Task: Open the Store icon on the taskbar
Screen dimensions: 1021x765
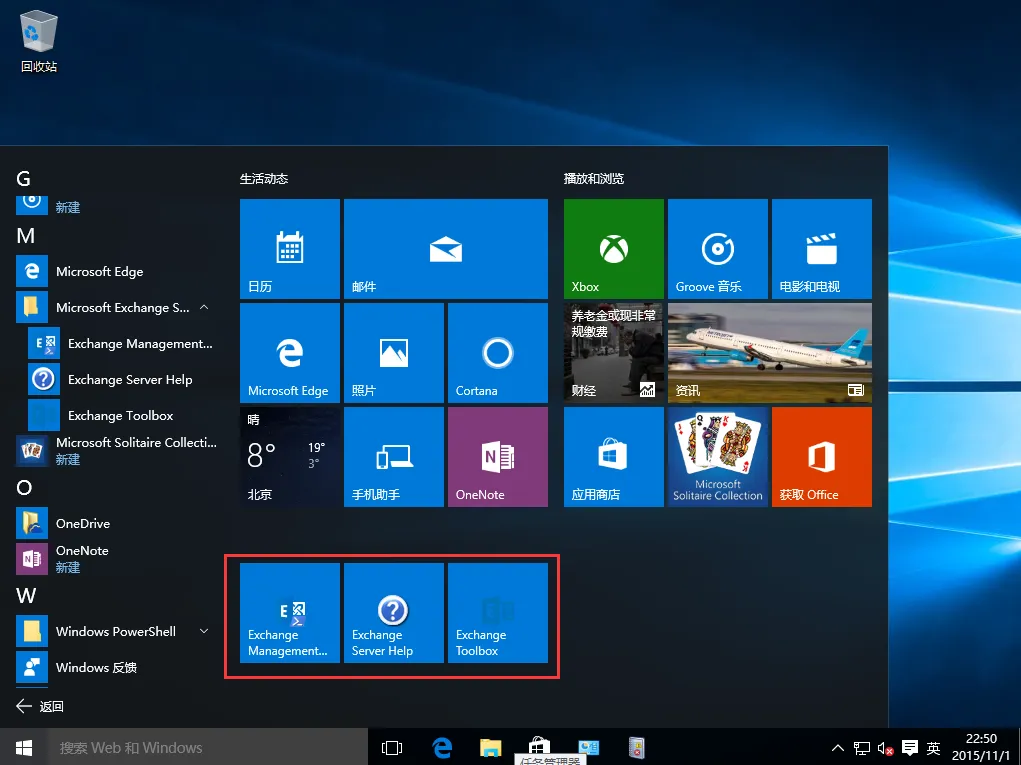Action: 540,745
